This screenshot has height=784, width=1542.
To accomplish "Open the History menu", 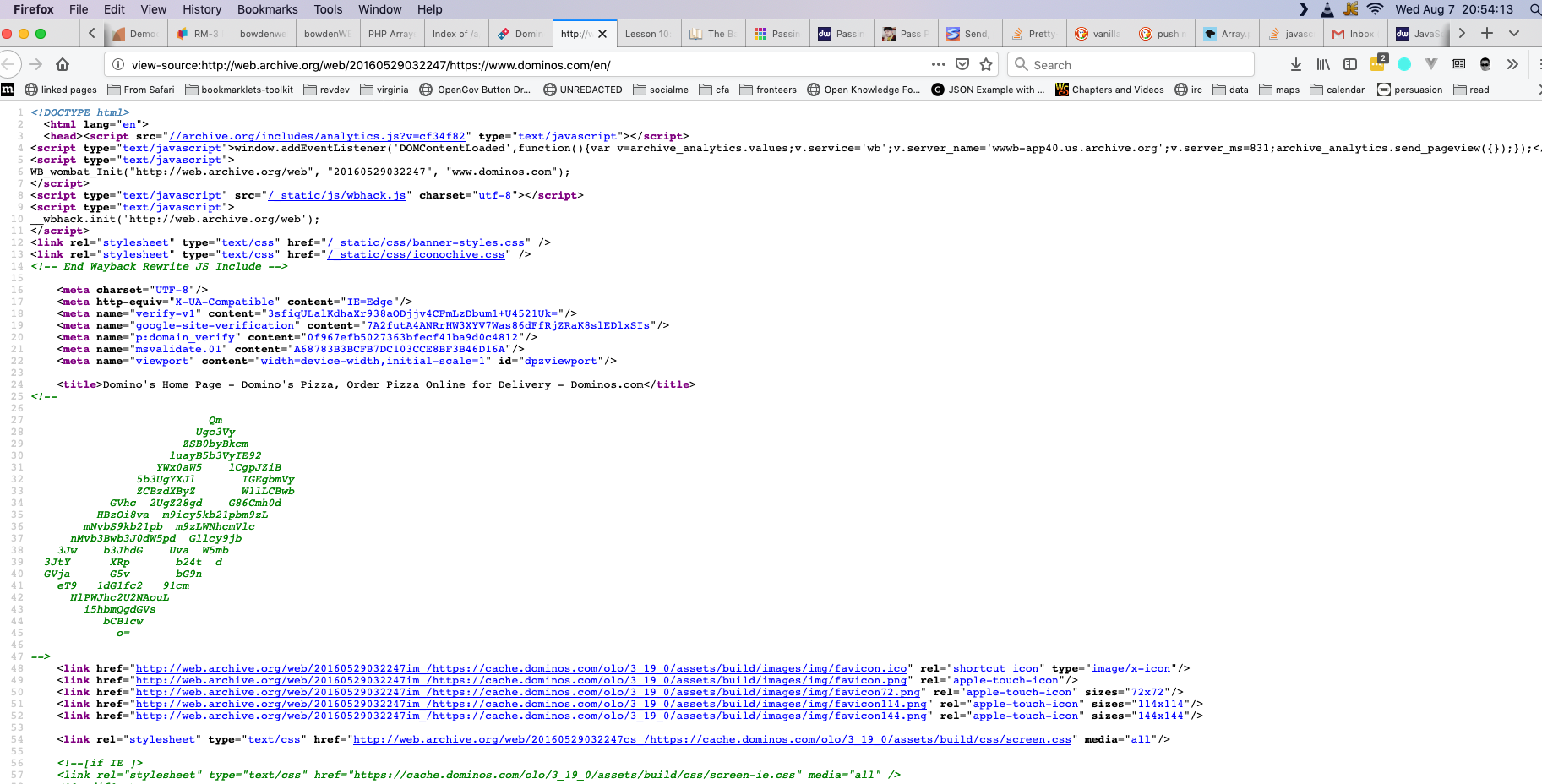I will pyautogui.click(x=202, y=9).
